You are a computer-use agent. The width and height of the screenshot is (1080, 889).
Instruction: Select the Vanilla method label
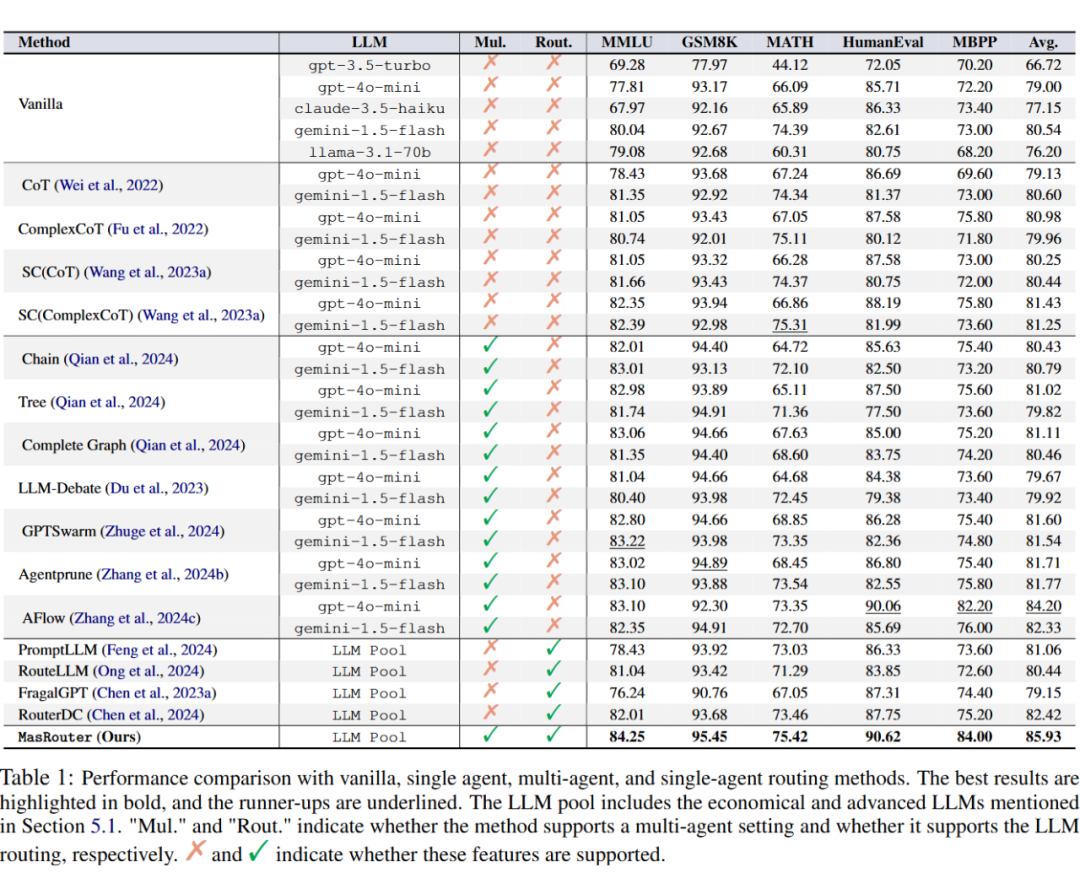click(x=41, y=104)
